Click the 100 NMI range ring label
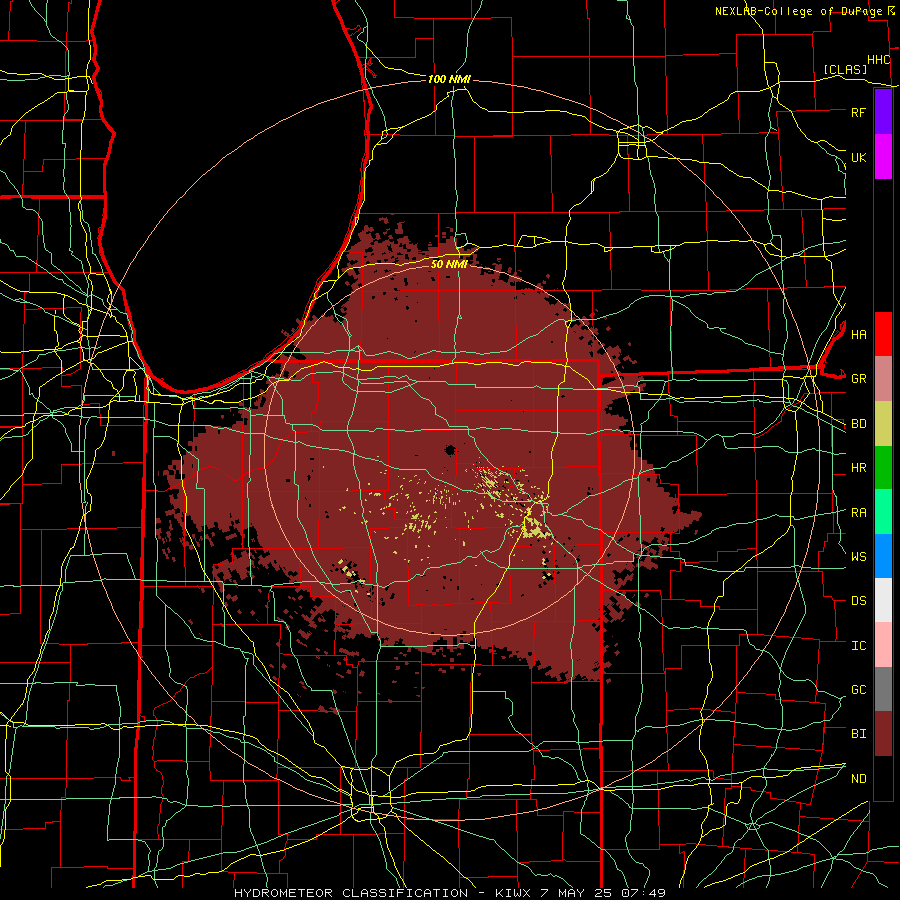 [449, 79]
